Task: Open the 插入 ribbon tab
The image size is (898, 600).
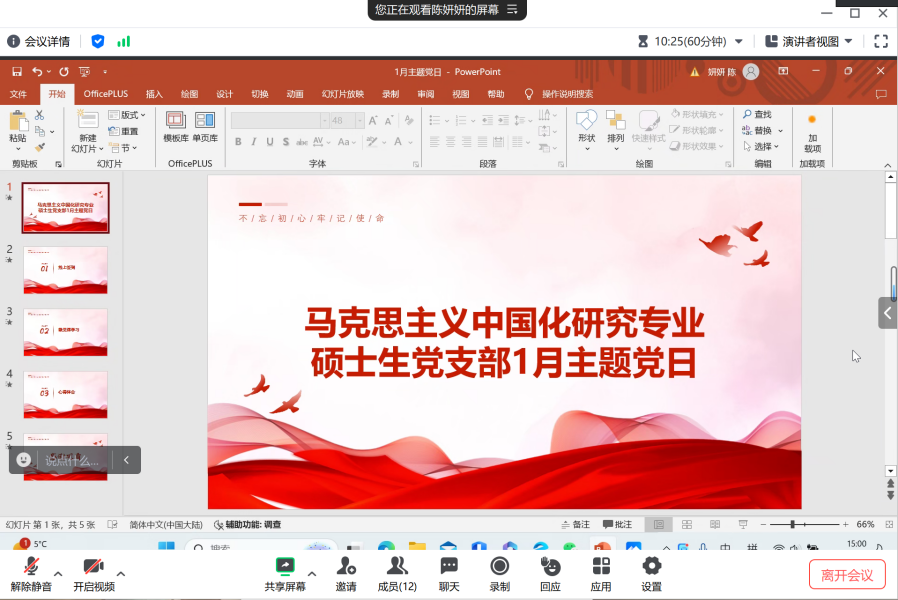Action: click(154, 94)
